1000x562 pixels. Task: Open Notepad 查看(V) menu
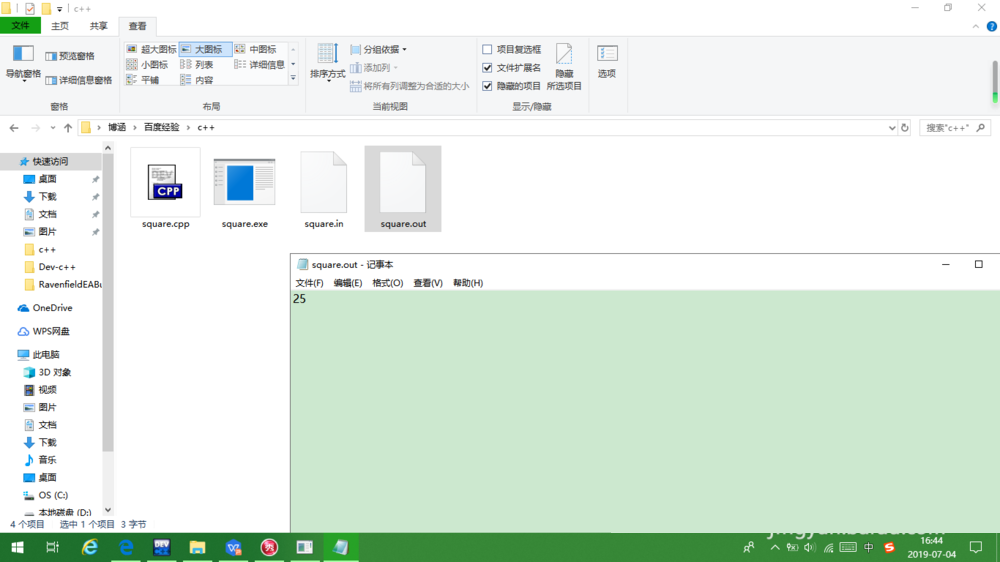[x=428, y=283]
